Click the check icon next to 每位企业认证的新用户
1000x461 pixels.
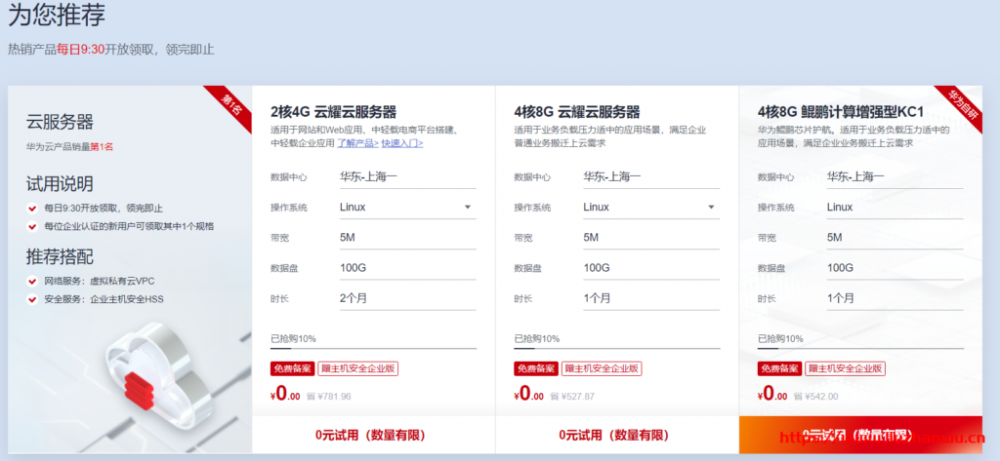coord(32,226)
